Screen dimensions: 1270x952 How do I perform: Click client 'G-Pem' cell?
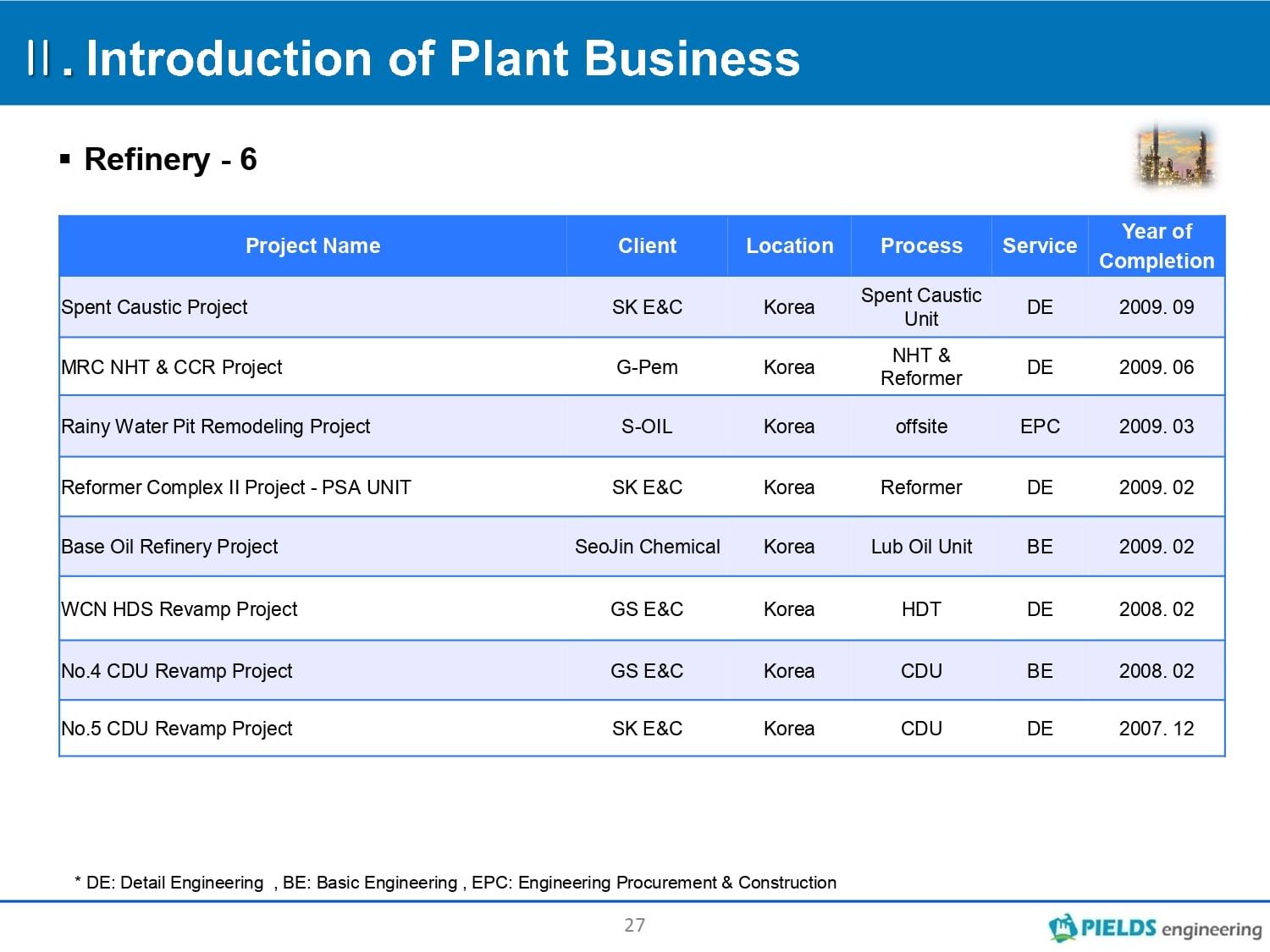(x=647, y=367)
